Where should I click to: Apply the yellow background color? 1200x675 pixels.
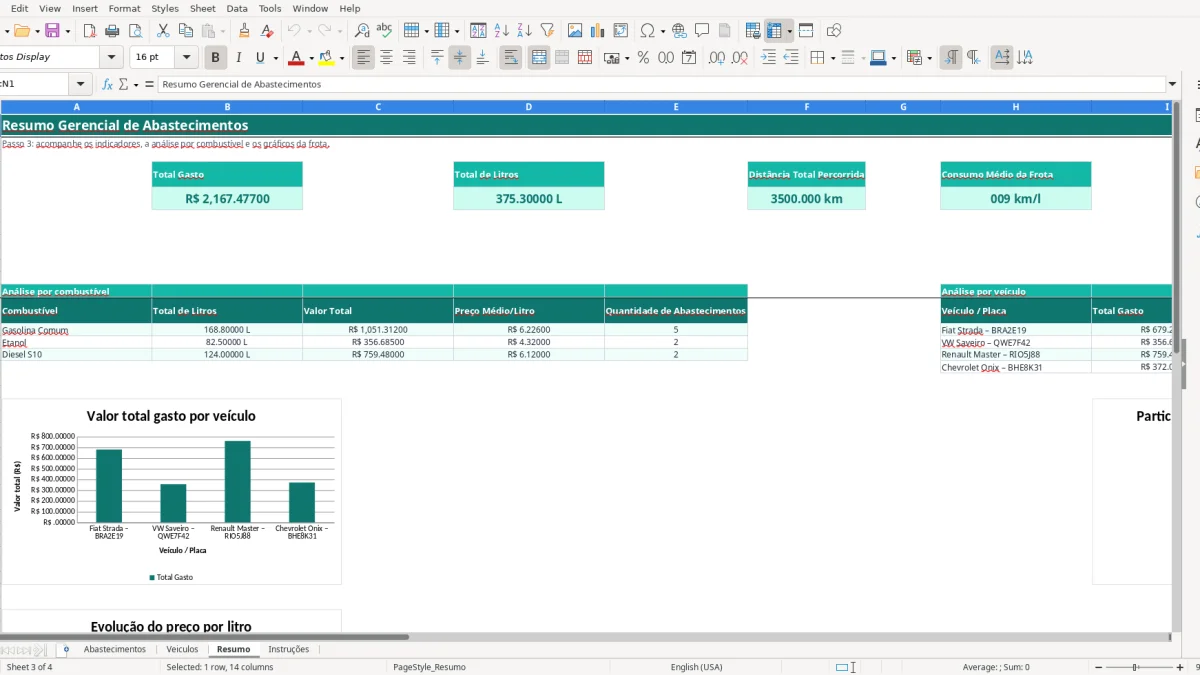pyautogui.click(x=326, y=58)
